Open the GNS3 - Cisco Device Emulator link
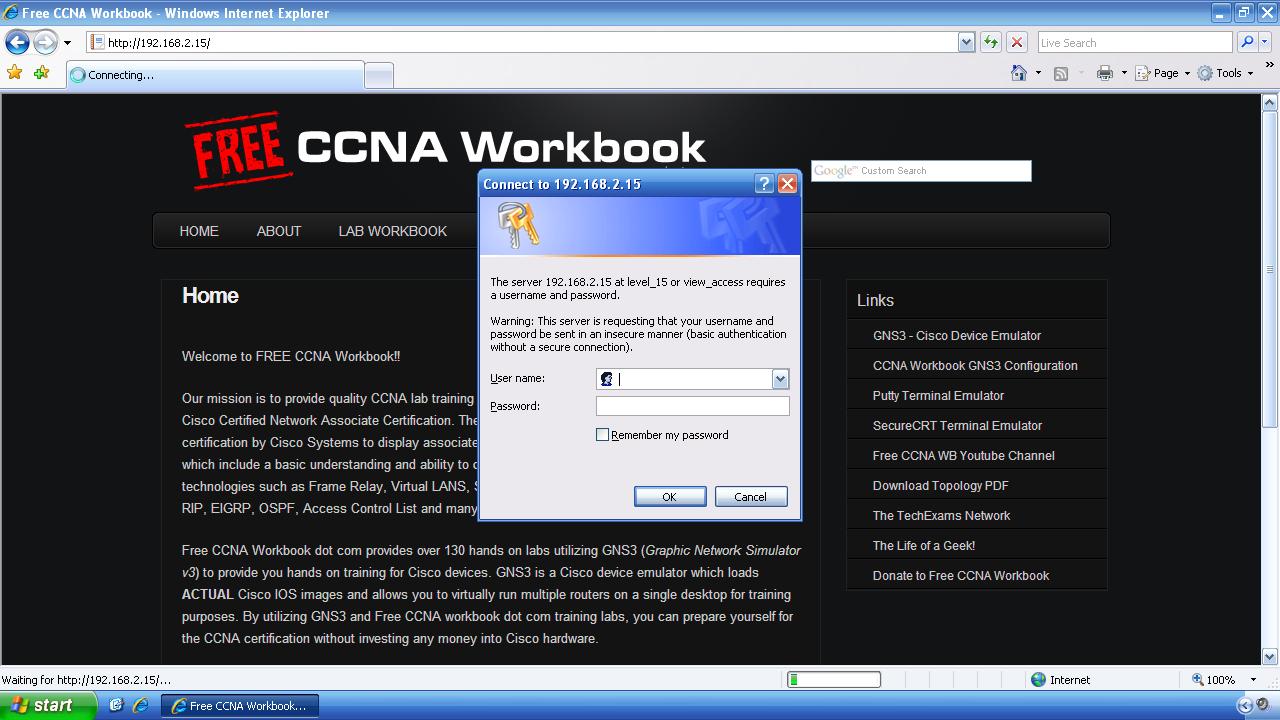This screenshot has width=1280, height=720. 957,336
